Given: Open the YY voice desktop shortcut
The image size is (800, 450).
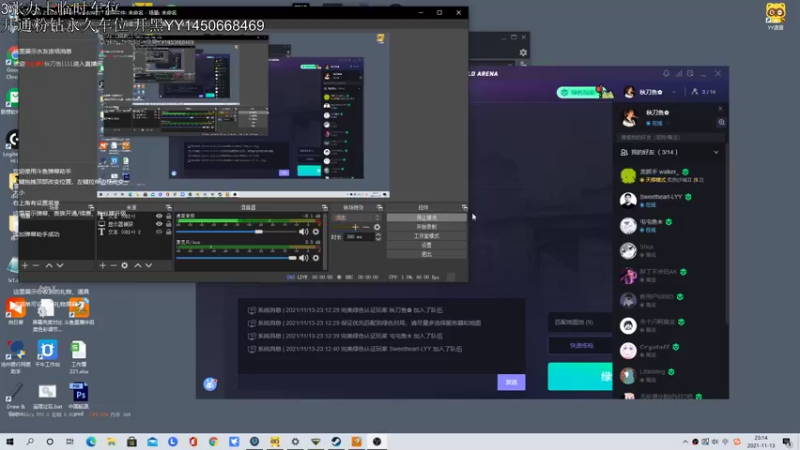Looking at the screenshot, I should (x=776, y=16).
